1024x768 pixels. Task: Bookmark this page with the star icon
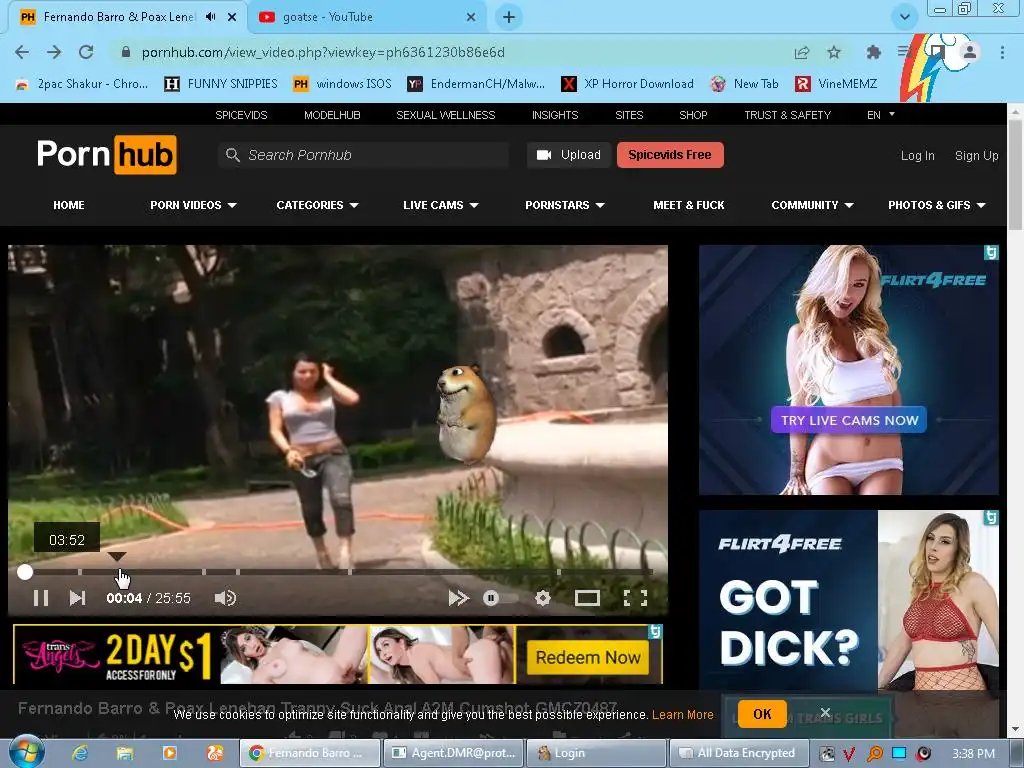tap(834, 52)
